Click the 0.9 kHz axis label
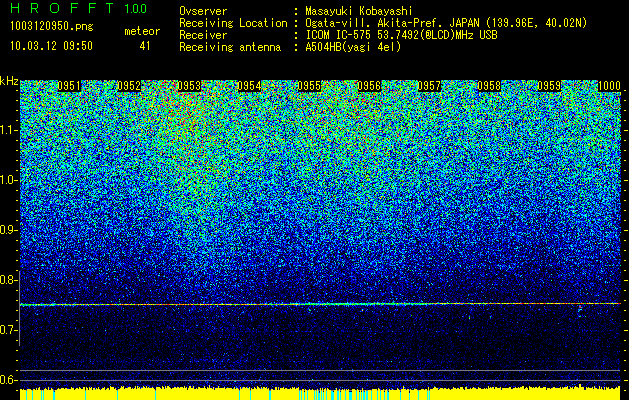Viewport: 629px width, 400px height. click(x=8, y=230)
